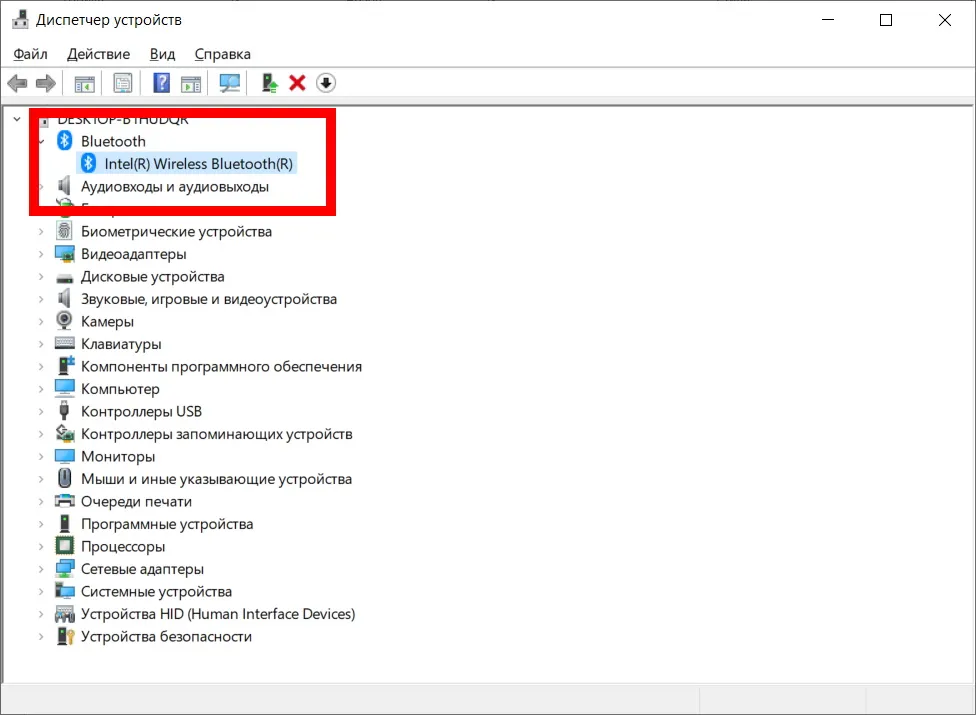Click the Устройства безопасности key icon
This screenshot has width=976, height=715.
point(65,636)
